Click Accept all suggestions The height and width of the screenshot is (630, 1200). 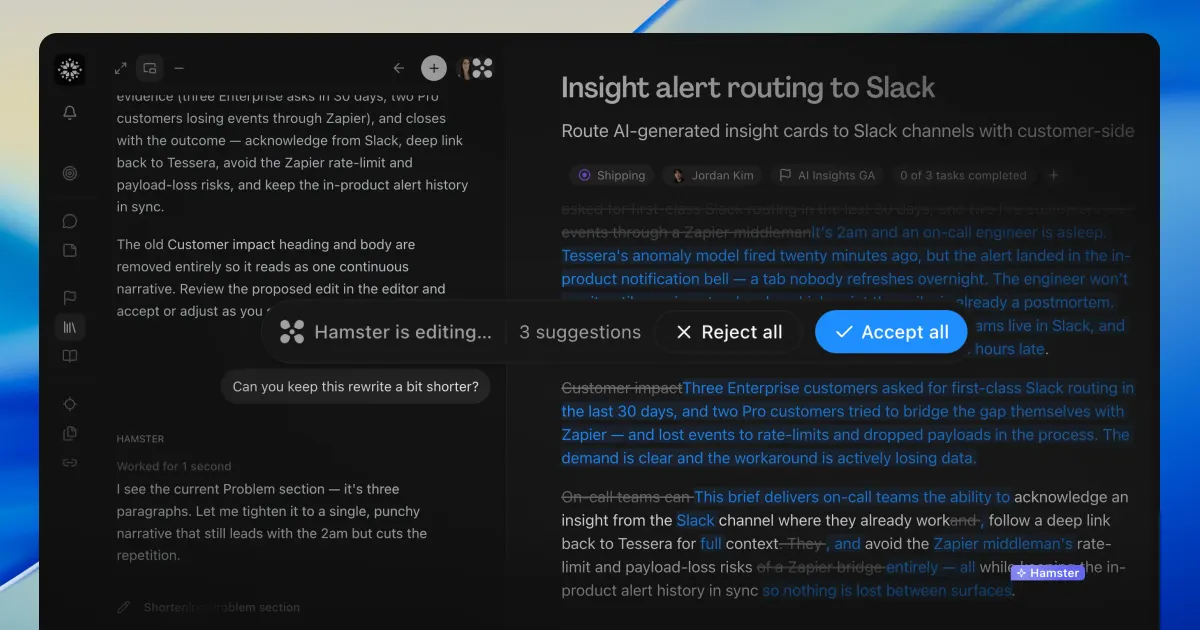891,332
